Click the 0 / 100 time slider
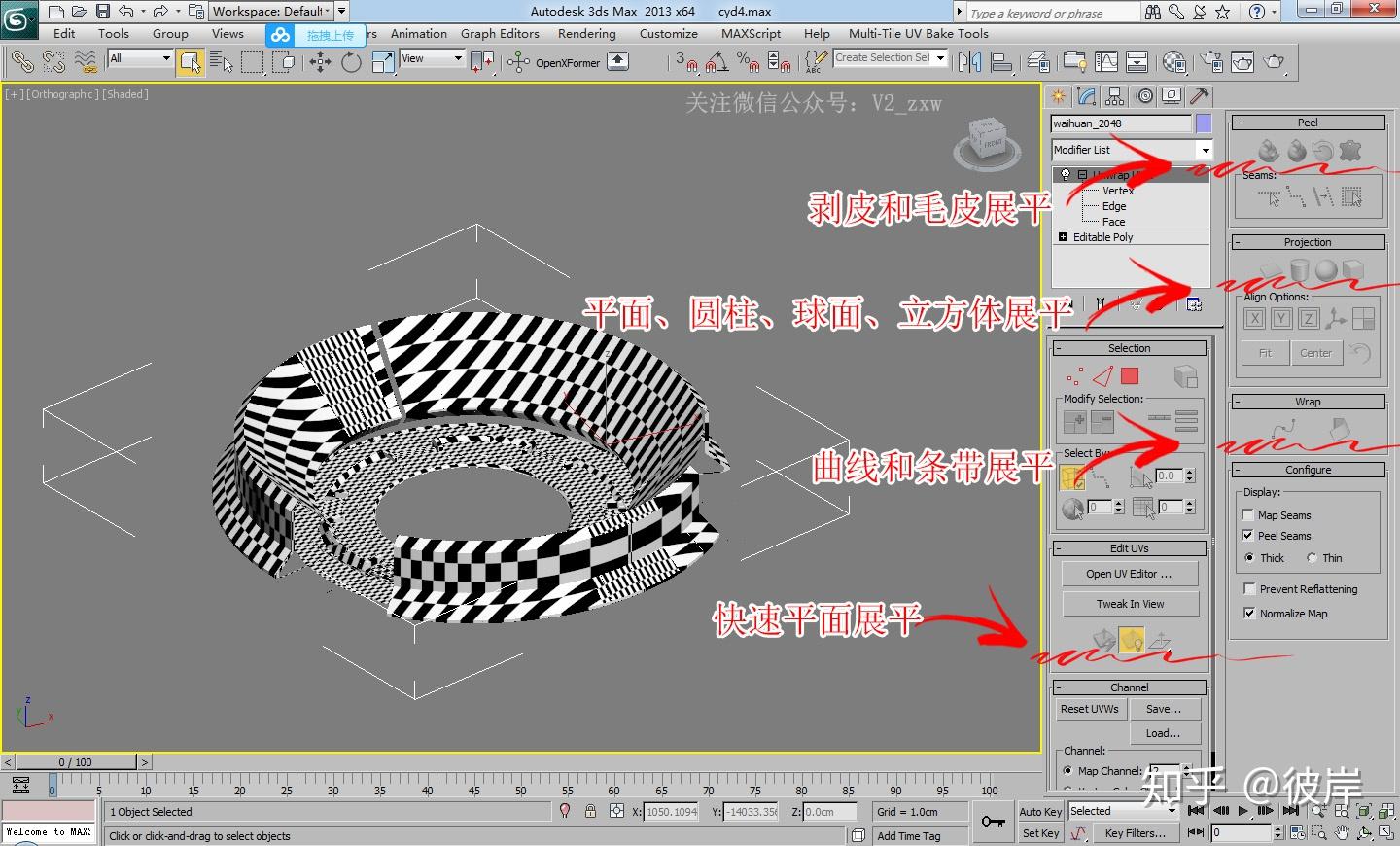 [x=76, y=762]
